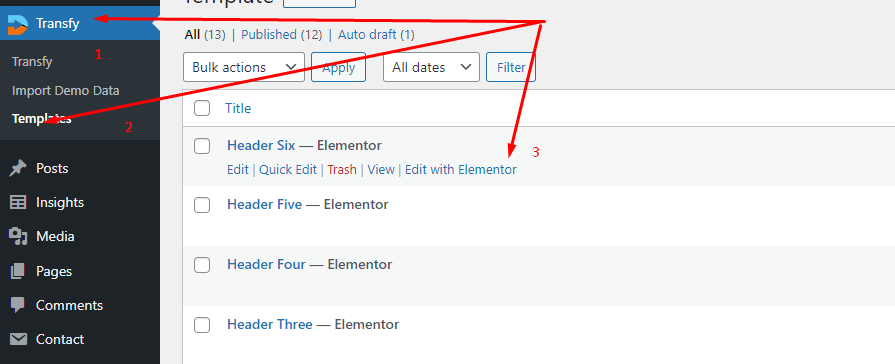This screenshot has height=364, width=895.
Task: Click the Contact envelope icon
Action: pyautogui.click(x=18, y=339)
